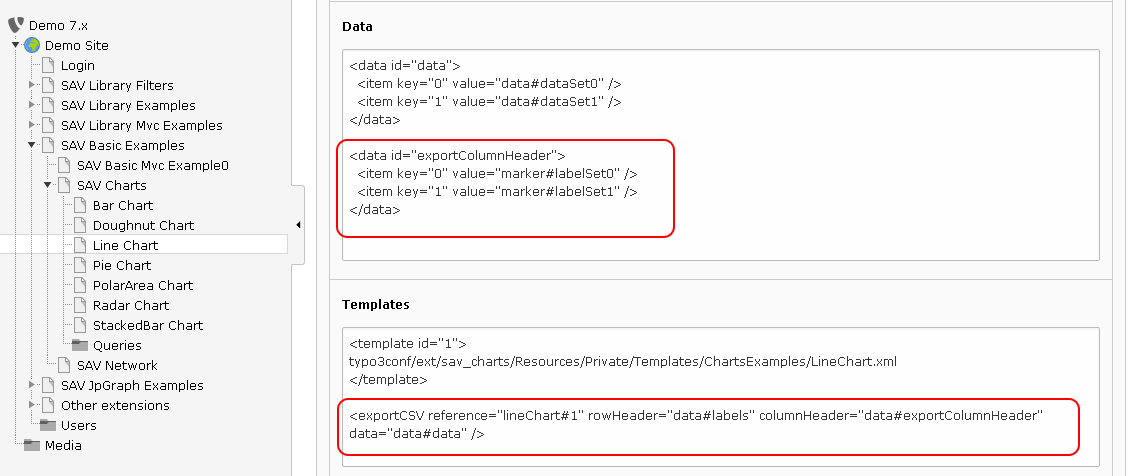Collapse the SAV Basic Examples node

coord(31,145)
